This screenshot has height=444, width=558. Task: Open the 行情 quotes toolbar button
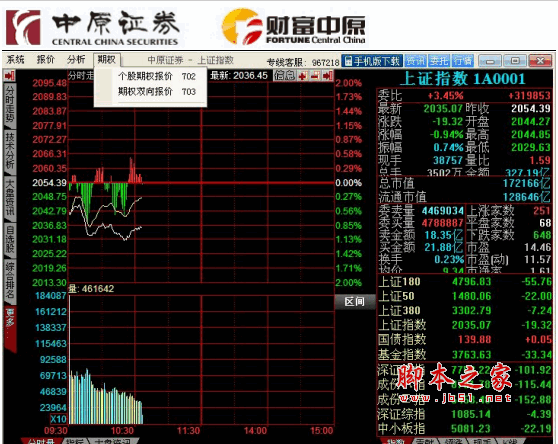point(463,61)
